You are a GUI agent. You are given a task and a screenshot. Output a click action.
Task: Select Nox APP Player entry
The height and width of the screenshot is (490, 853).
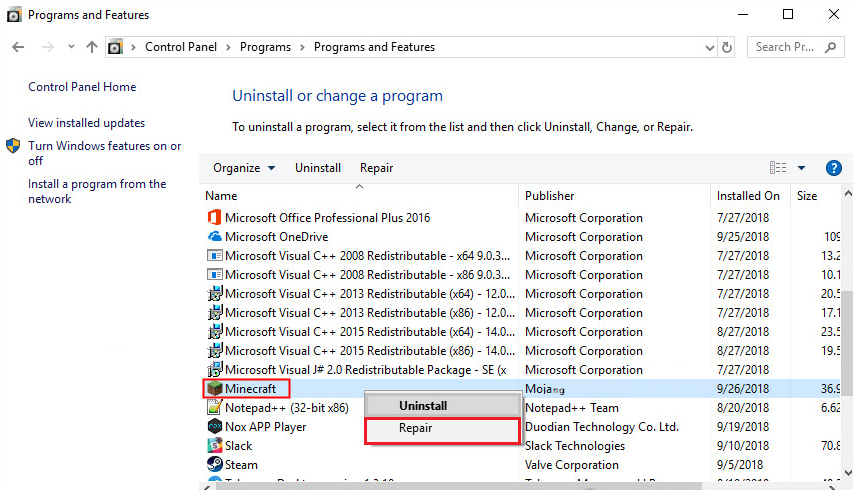[265, 427]
